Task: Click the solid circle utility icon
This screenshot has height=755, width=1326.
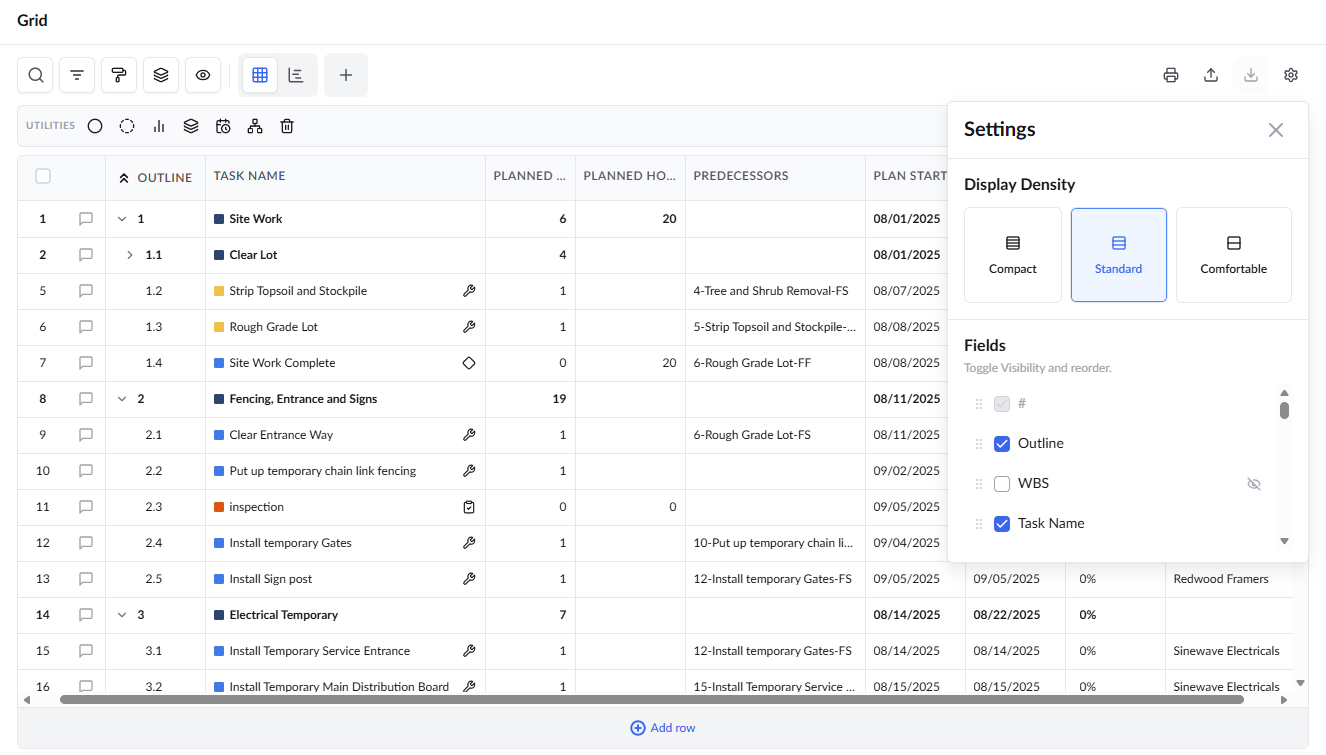Action: pos(95,126)
